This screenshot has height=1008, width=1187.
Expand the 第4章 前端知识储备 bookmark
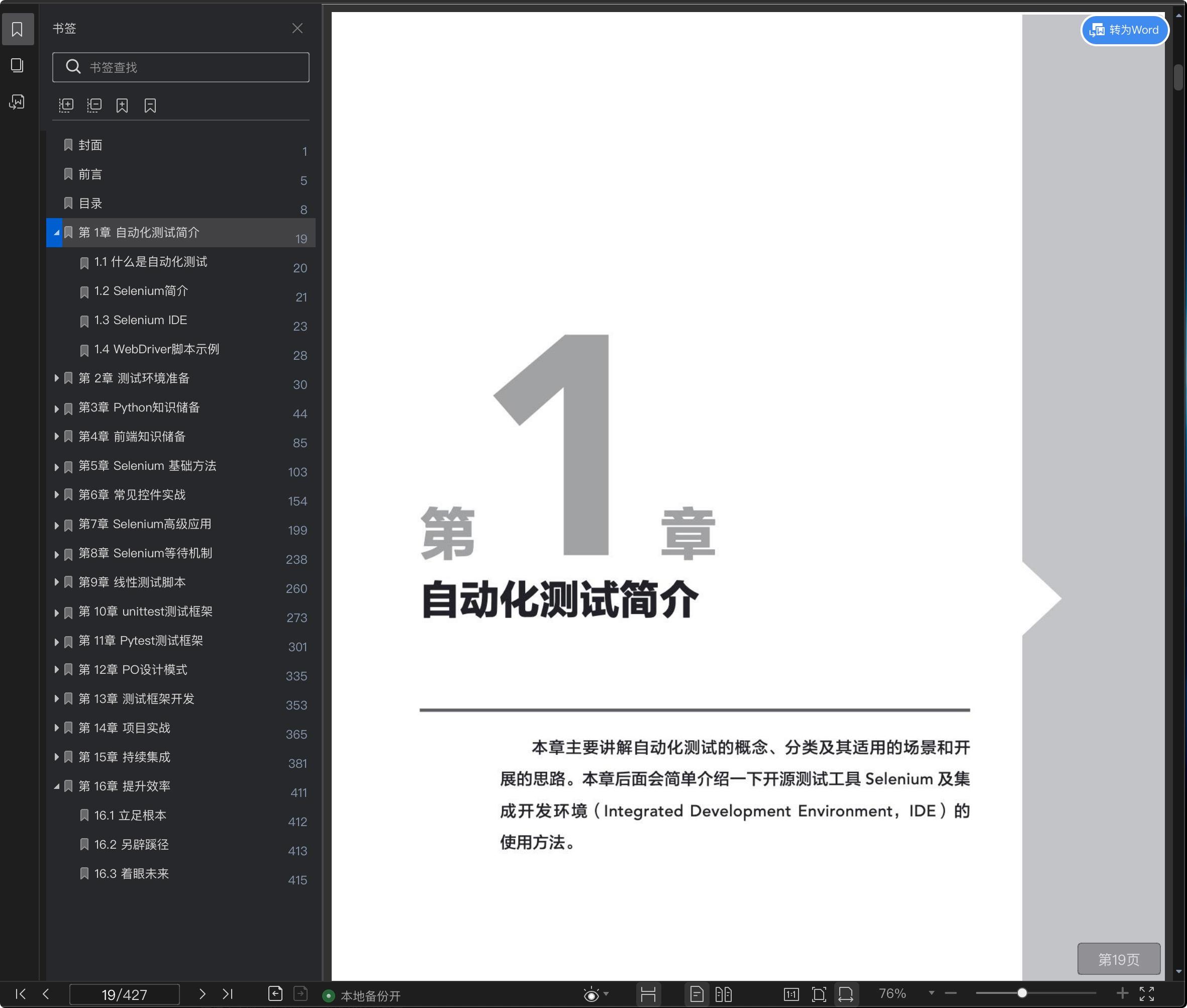[x=56, y=437]
